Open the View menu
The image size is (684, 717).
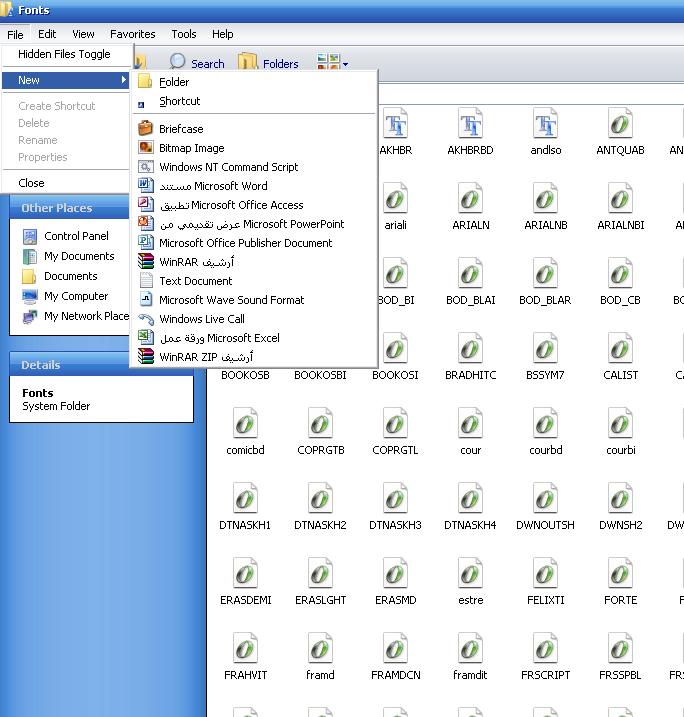pyautogui.click(x=83, y=34)
